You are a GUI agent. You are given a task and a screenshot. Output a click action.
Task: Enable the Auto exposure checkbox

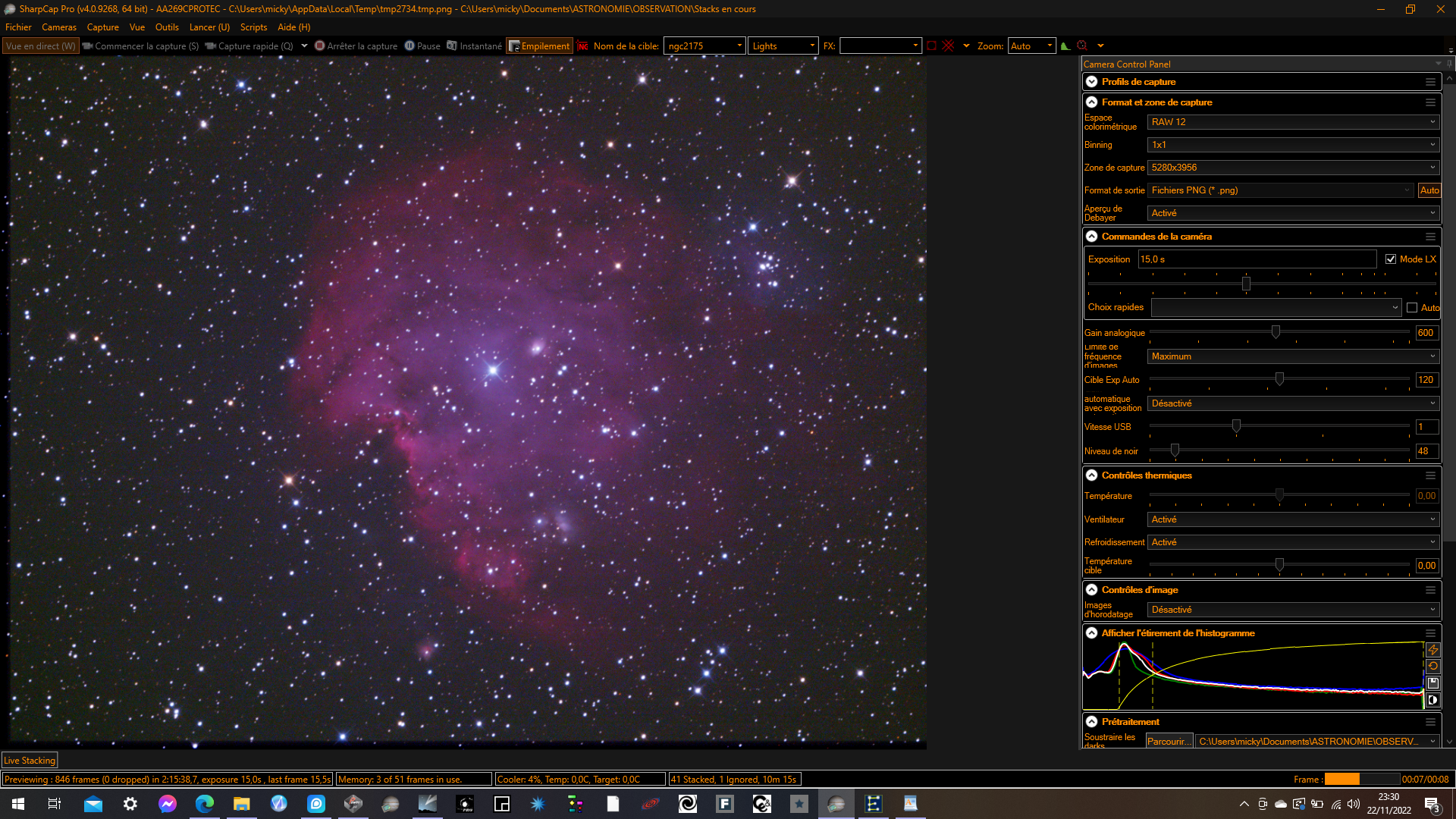click(1412, 308)
